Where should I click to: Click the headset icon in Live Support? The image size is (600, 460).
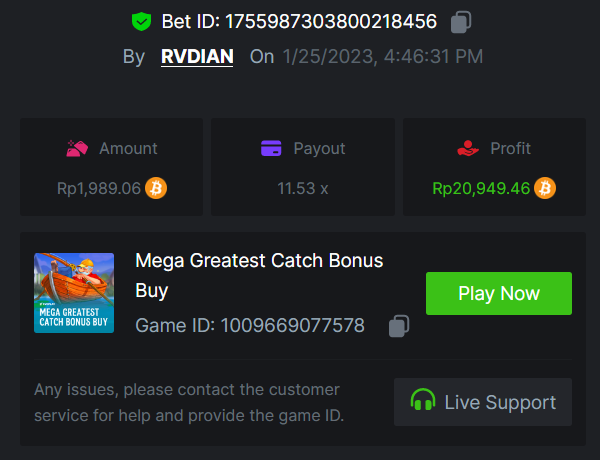click(x=423, y=402)
